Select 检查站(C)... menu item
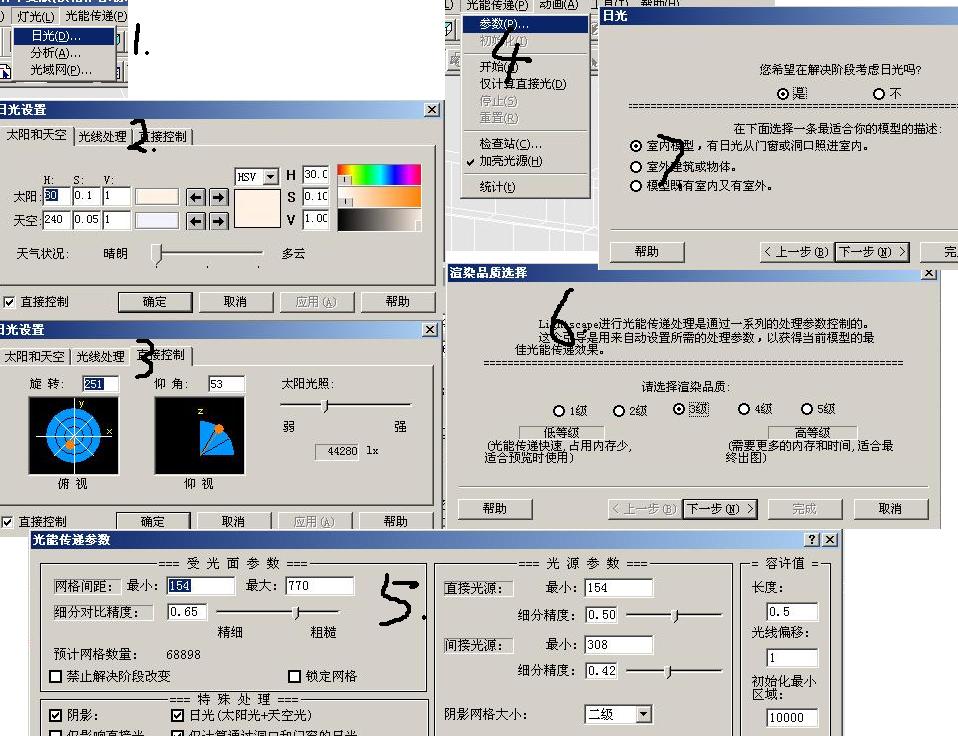 pyautogui.click(x=525, y=144)
